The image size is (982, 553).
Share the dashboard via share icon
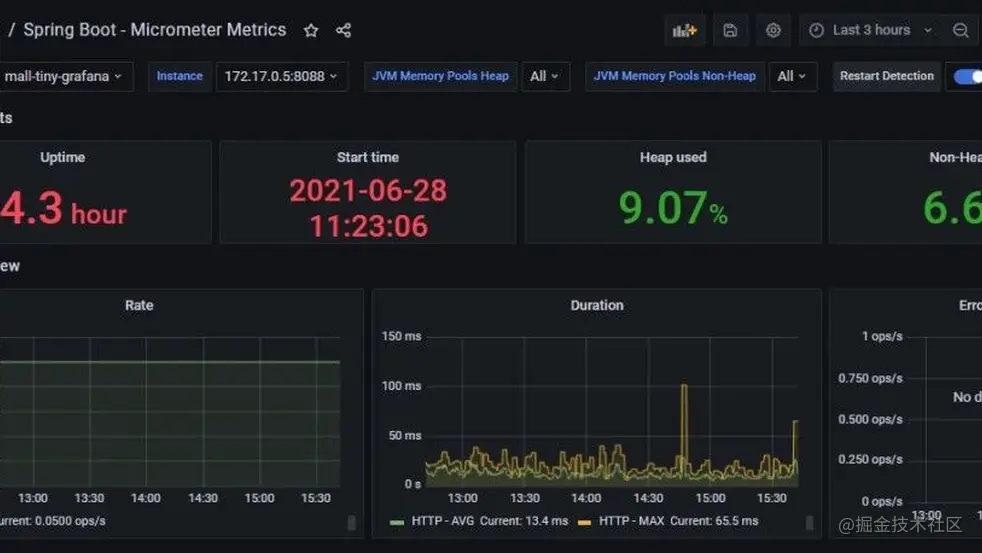343,30
